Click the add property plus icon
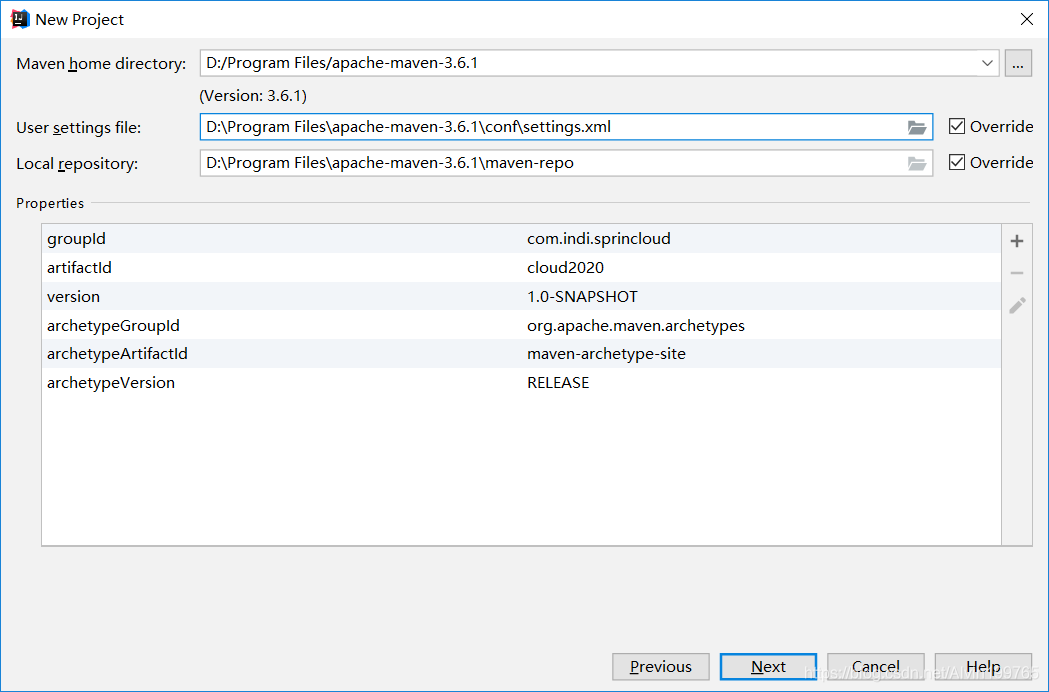 [1017, 241]
